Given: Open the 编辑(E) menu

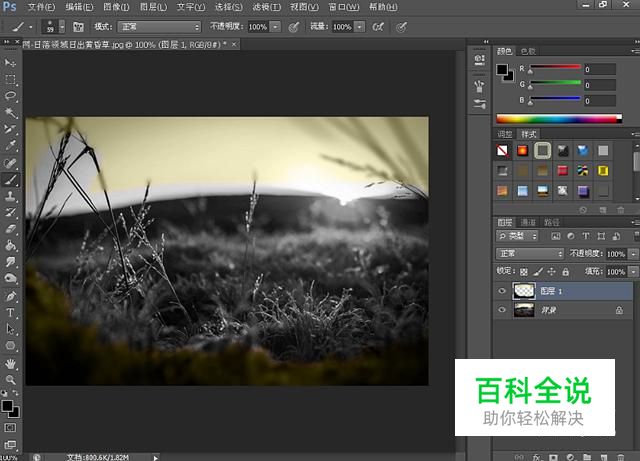Looking at the screenshot, I should (x=79, y=7).
